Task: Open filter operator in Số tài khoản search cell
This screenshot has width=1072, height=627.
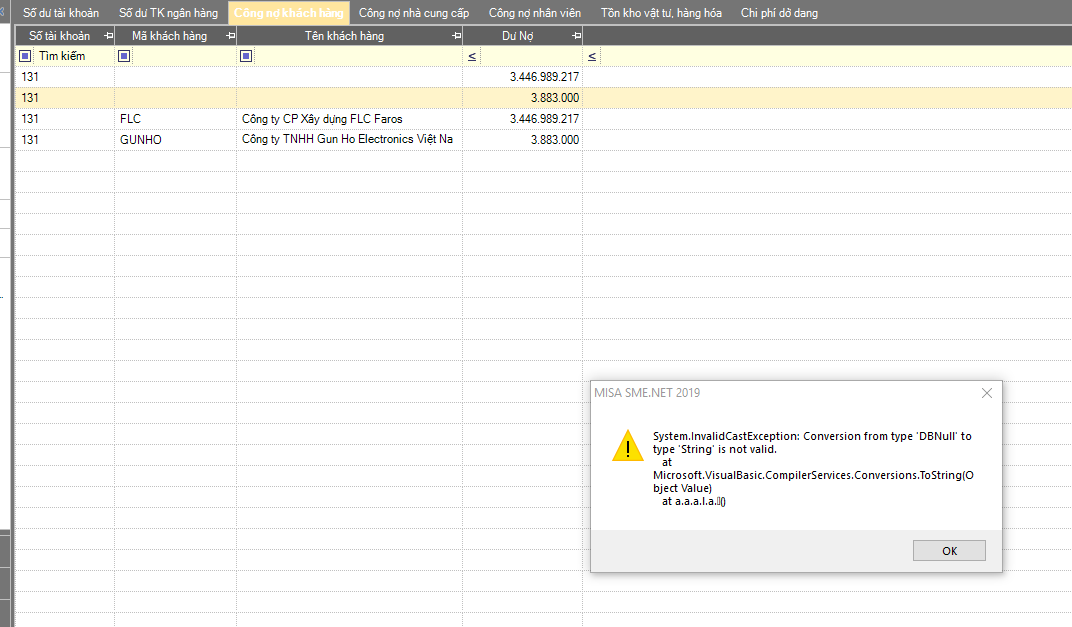Action: tap(25, 56)
